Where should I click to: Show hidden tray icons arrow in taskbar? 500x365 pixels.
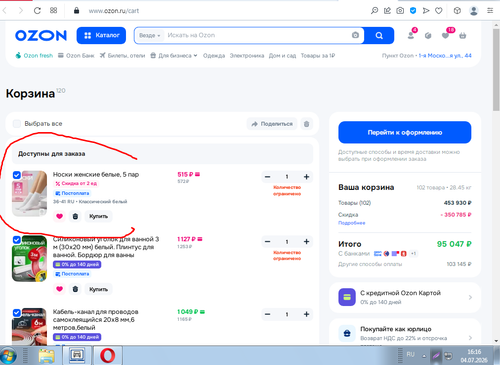(x=424, y=356)
